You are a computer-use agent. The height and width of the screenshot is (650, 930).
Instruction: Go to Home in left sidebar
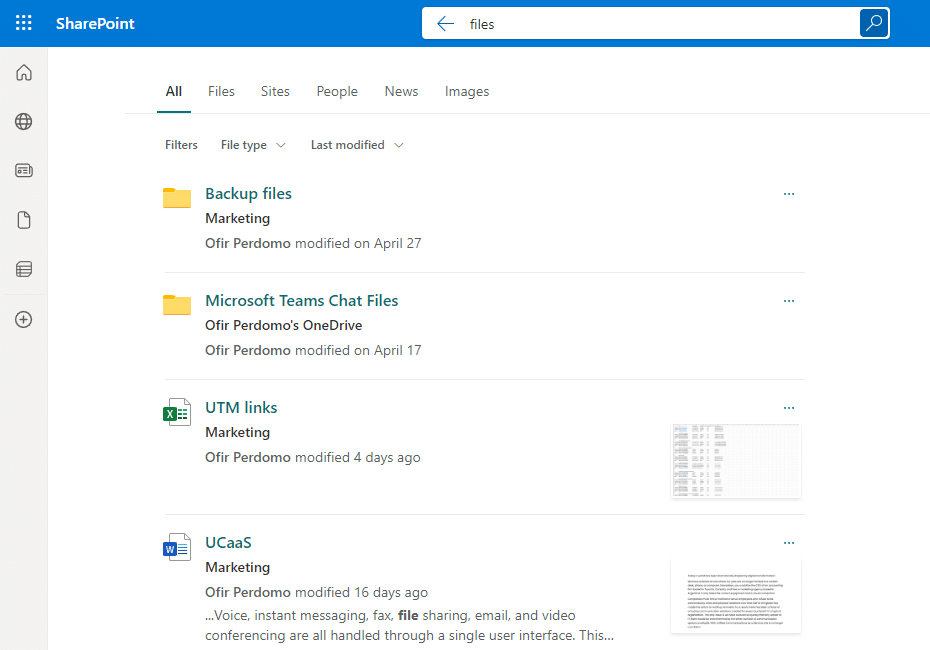point(24,72)
